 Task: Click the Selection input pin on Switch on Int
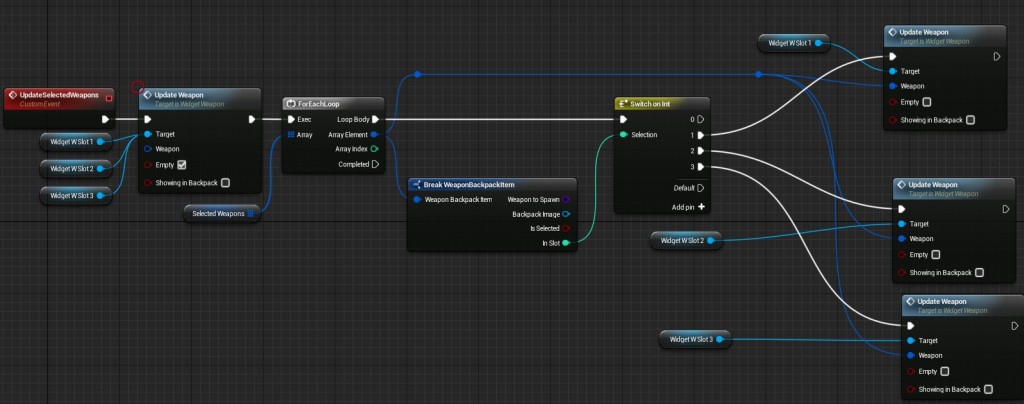(x=623, y=134)
